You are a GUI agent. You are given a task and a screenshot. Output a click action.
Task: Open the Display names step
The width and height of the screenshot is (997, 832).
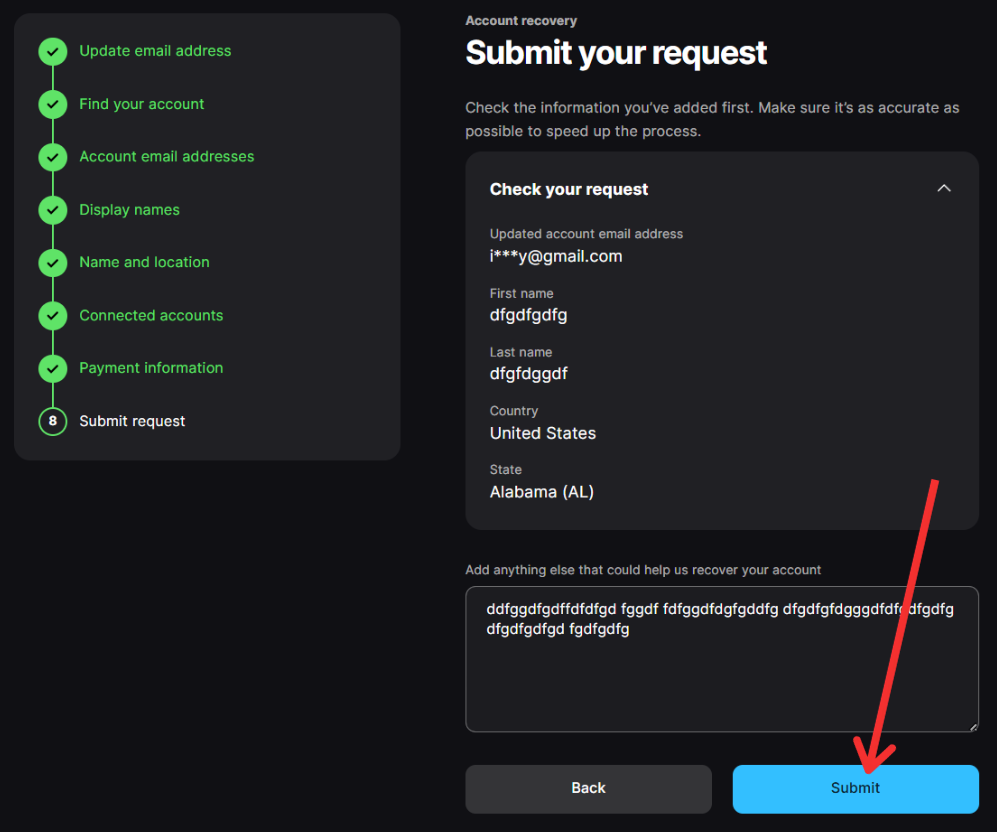coord(130,210)
